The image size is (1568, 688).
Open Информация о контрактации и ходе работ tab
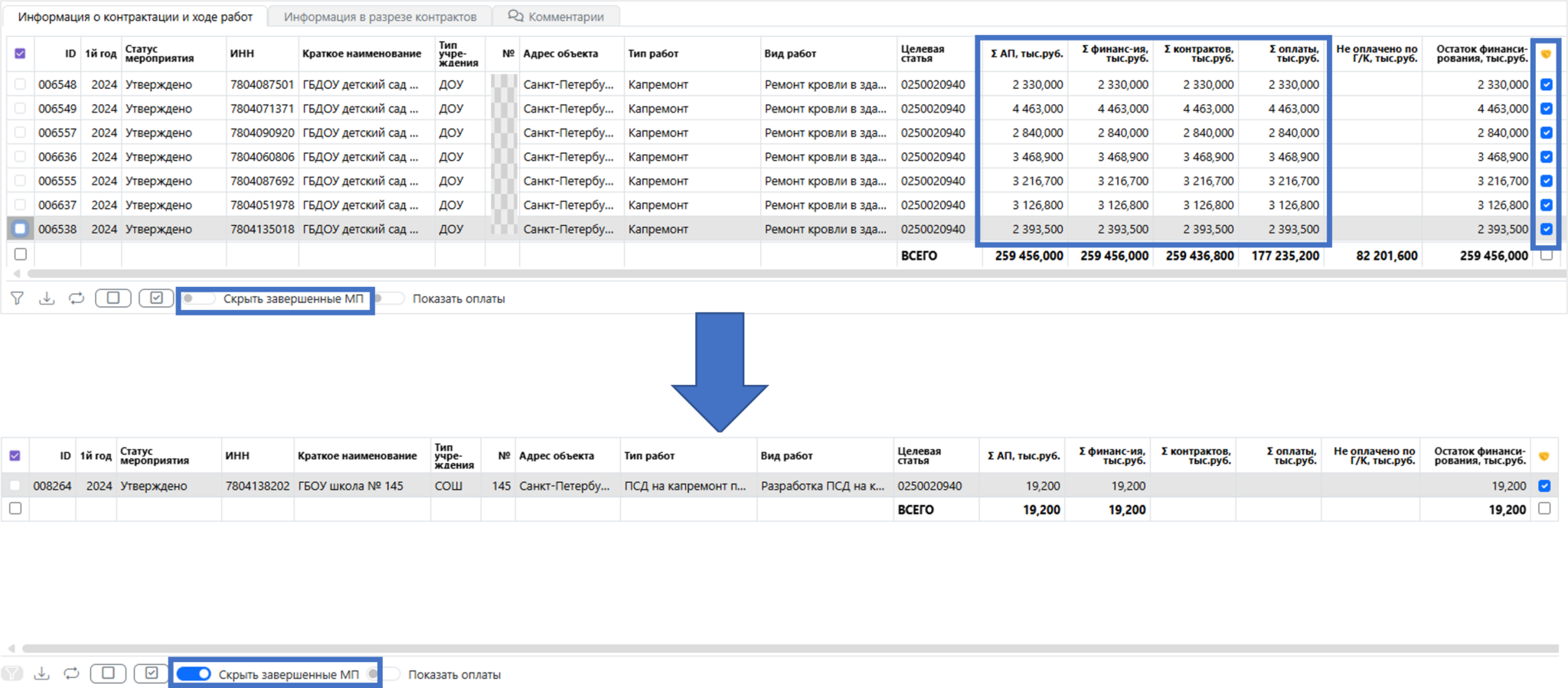[135, 16]
